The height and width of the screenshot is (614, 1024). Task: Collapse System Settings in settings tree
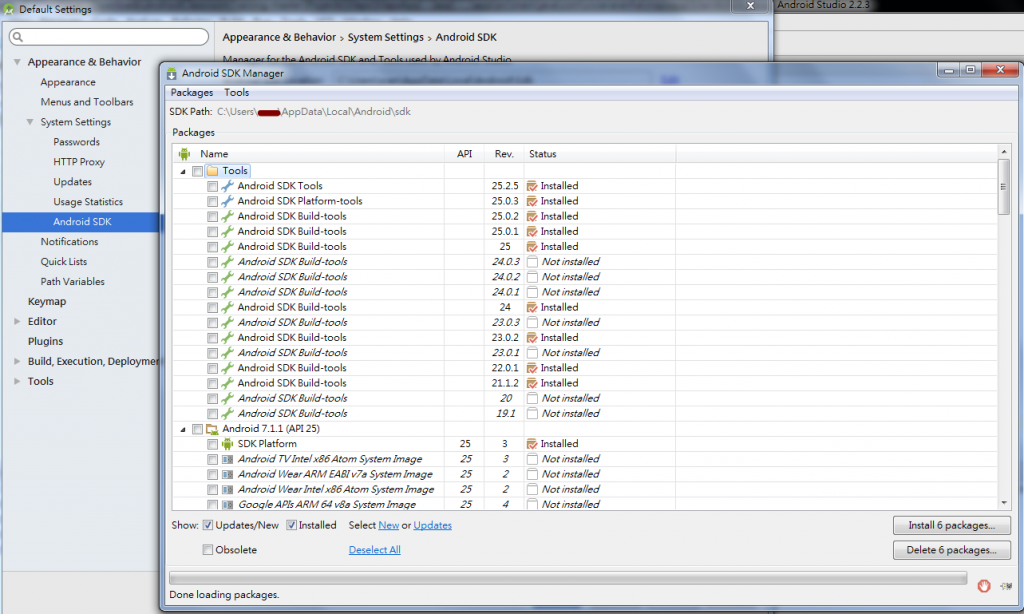point(30,121)
